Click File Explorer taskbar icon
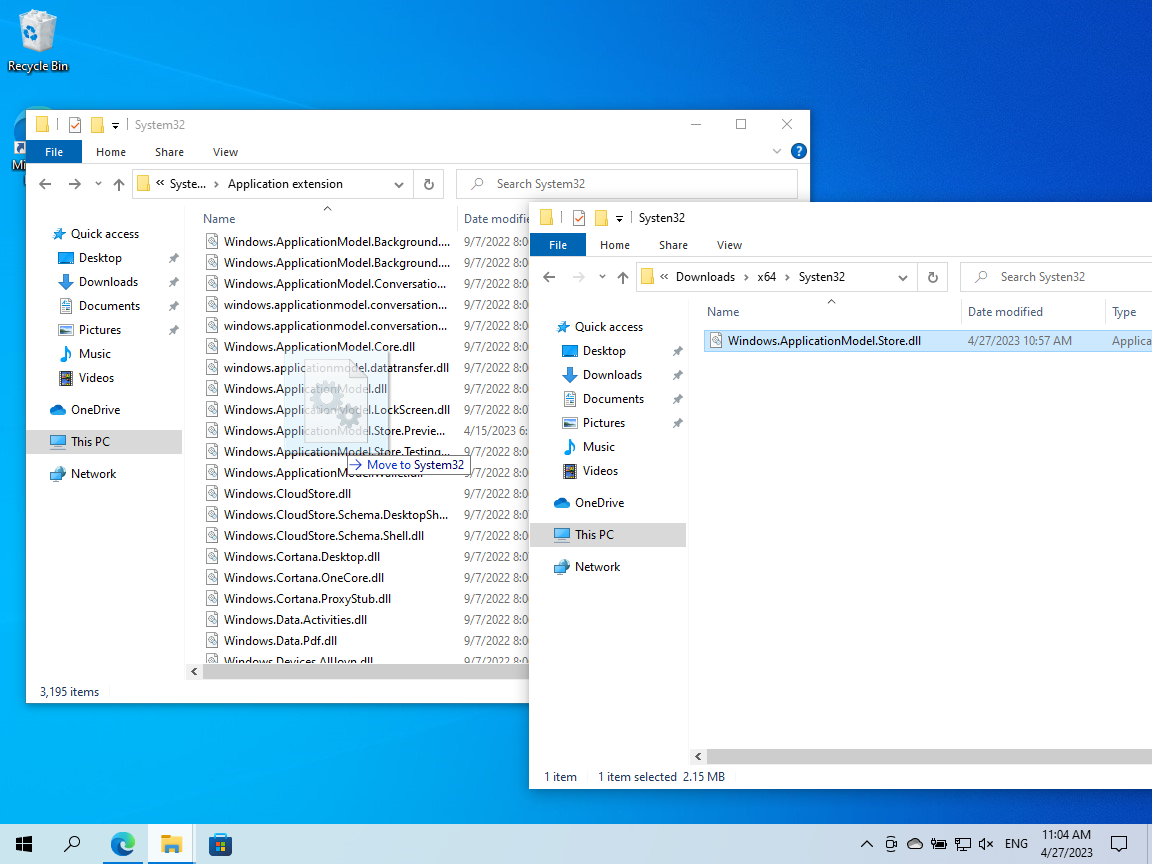Viewport: 1152px width, 864px height. [171, 844]
